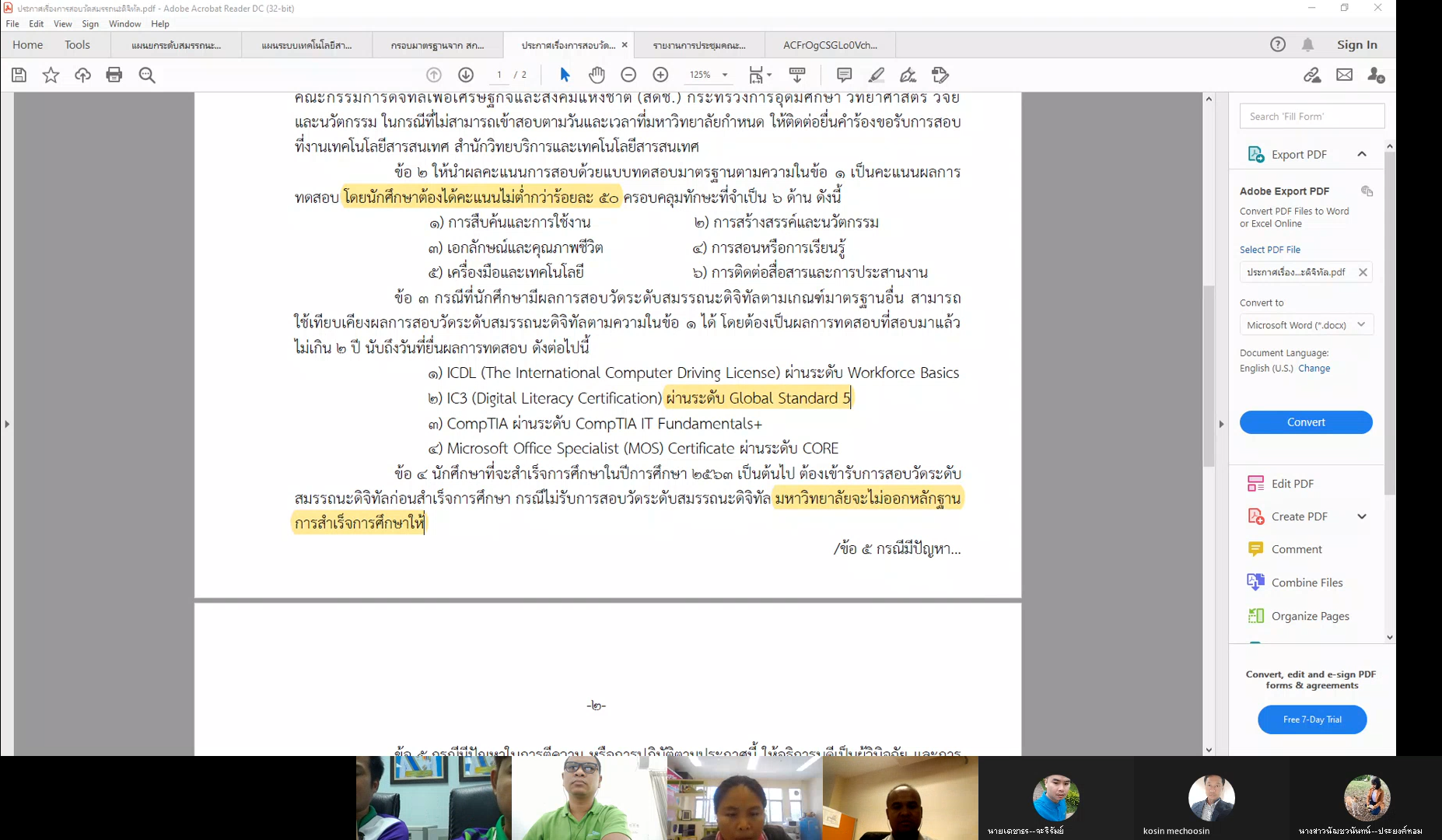Image resolution: width=1442 pixels, height=840 pixels.
Task: Expand the Create PDF options
Action: pyautogui.click(x=1362, y=516)
